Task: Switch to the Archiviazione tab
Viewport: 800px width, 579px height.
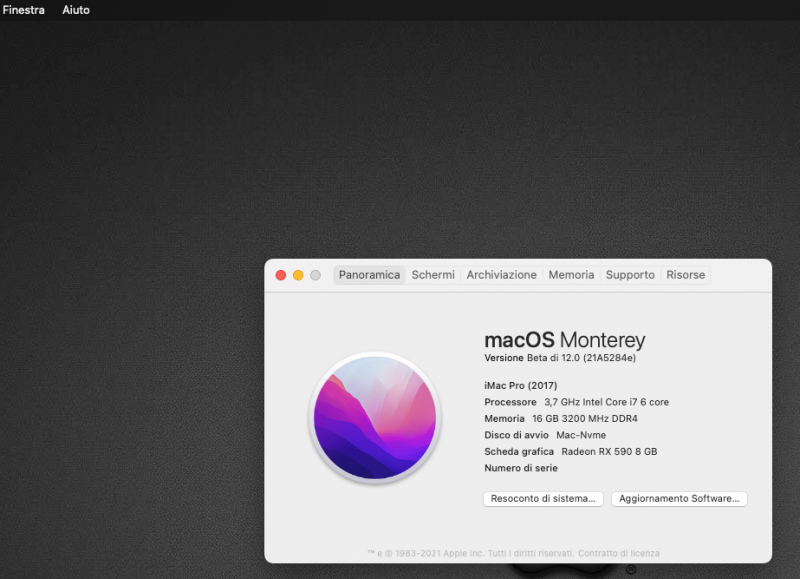Action: pos(502,275)
